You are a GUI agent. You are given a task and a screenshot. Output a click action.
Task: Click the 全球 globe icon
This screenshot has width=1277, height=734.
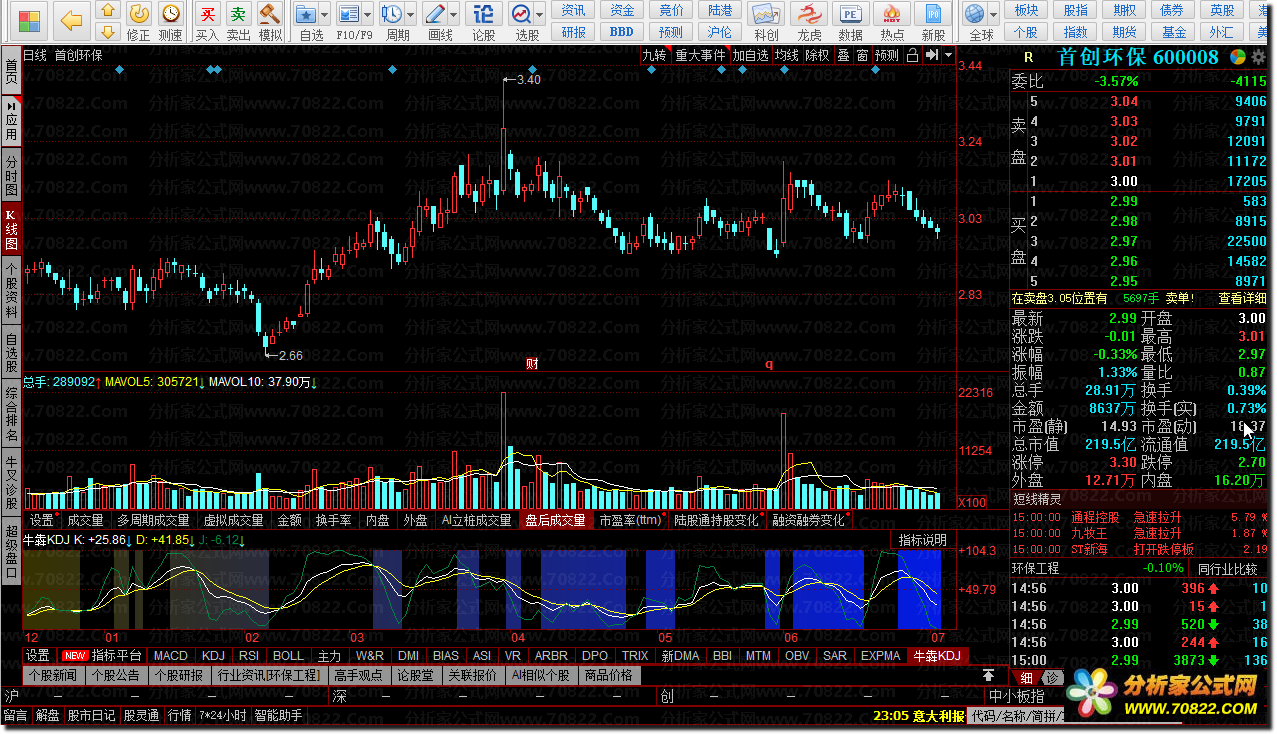coord(975,14)
